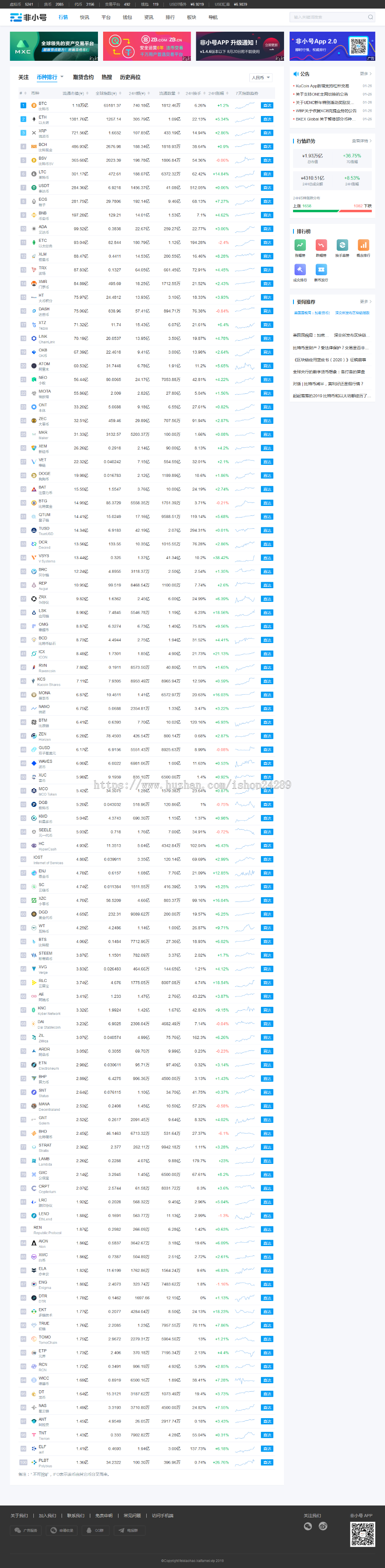This screenshot has width=385, height=1568.
Task: Open the 涨幅榜 ranking icon
Action: click(300, 245)
